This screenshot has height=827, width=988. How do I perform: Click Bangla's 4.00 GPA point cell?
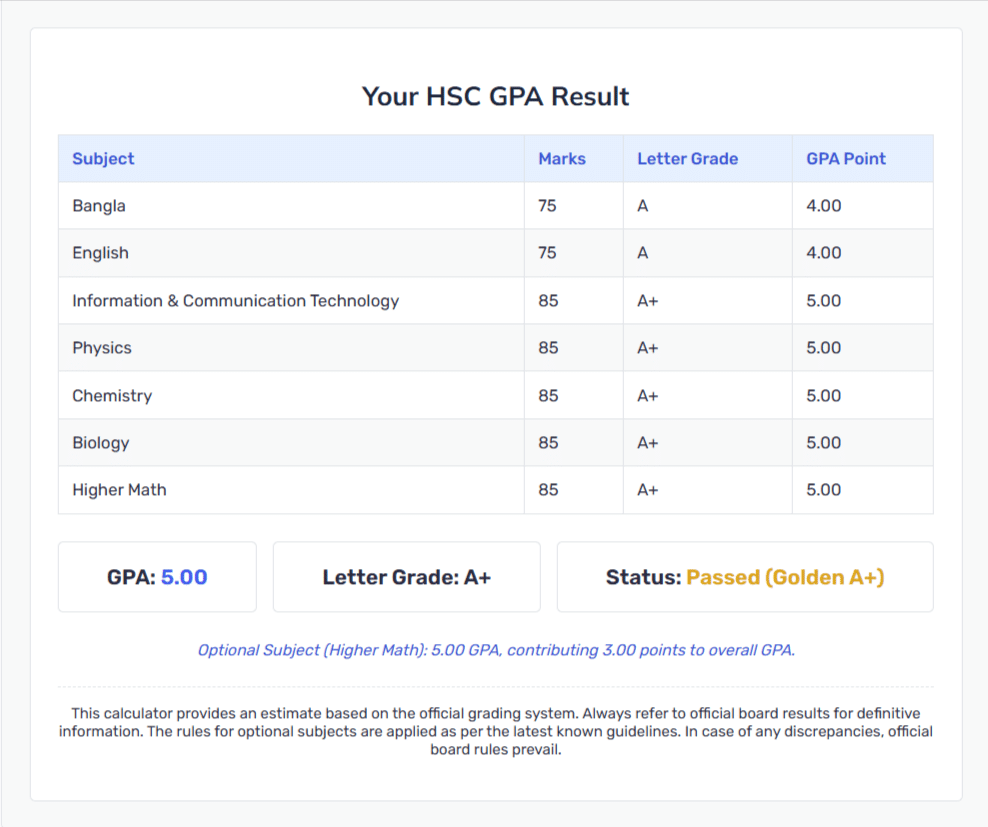pyautogui.click(x=863, y=205)
